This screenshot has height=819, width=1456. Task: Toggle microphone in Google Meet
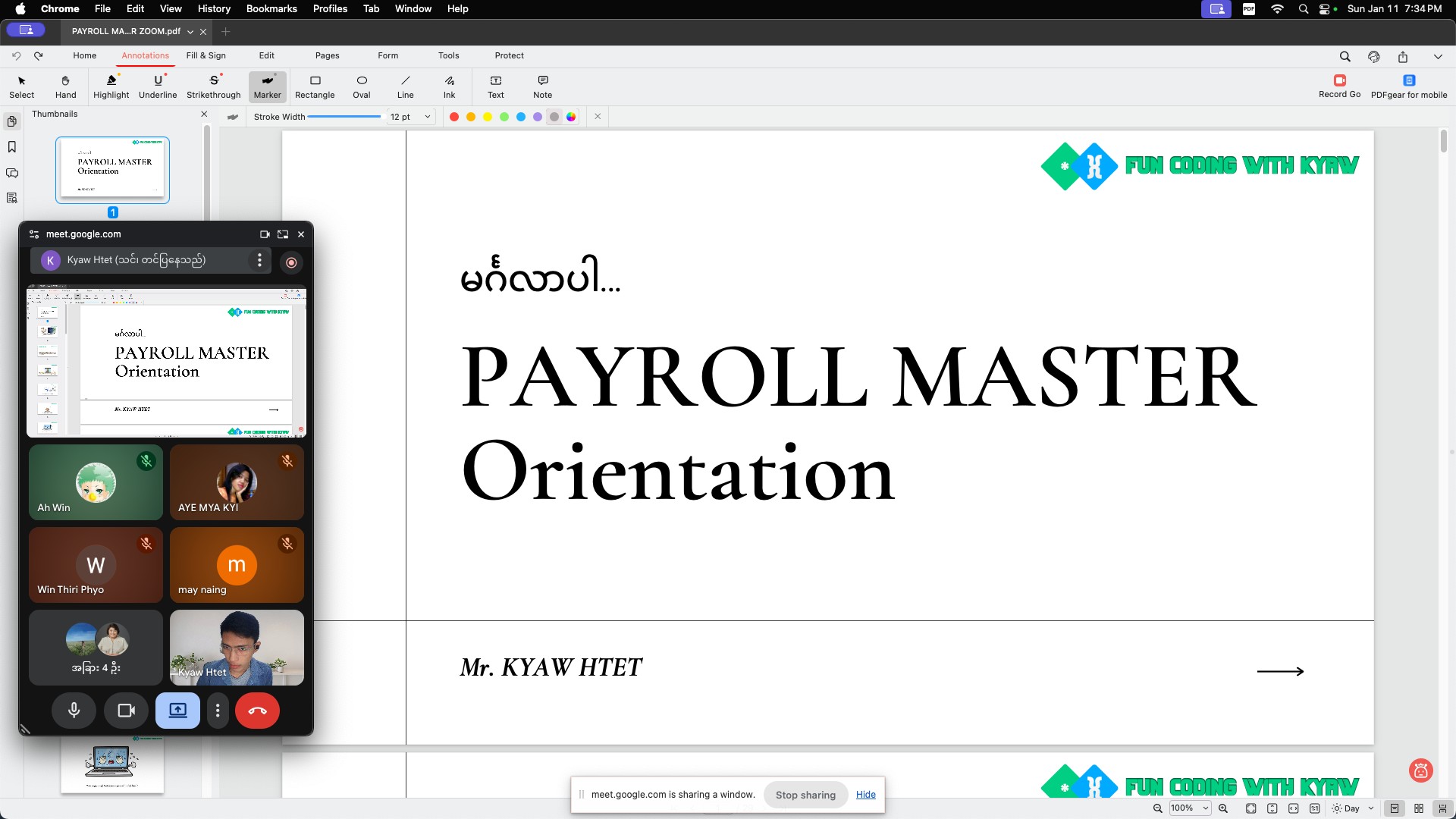tap(74, 711)
